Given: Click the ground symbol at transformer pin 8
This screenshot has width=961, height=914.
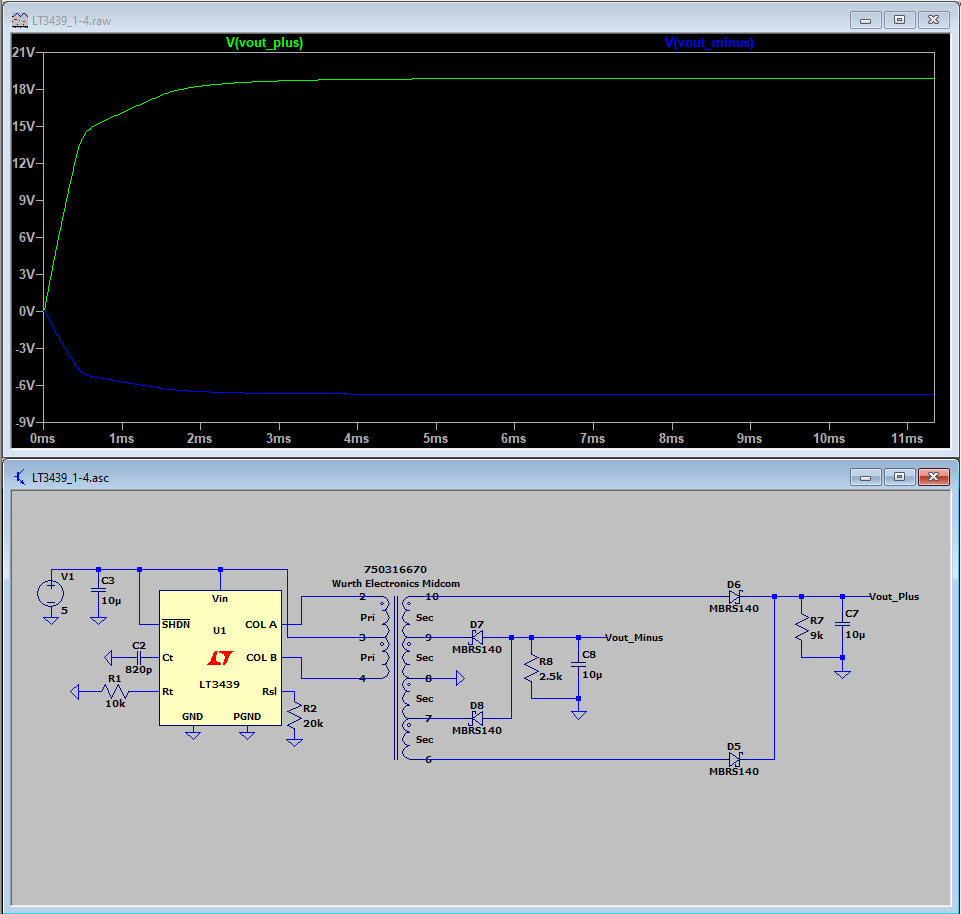Looking at the screenshot, I should click(460, 678).
